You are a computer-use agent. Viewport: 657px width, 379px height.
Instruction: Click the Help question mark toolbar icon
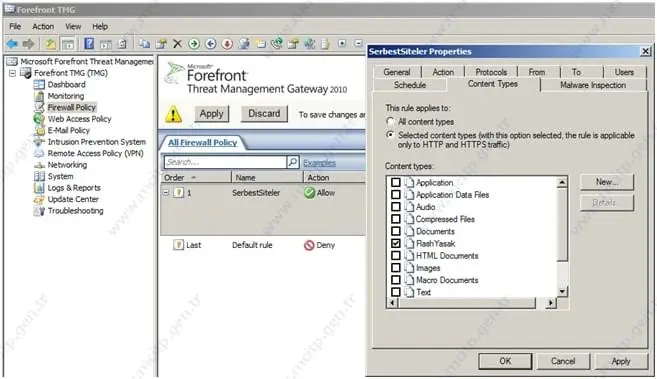(89, 44)
